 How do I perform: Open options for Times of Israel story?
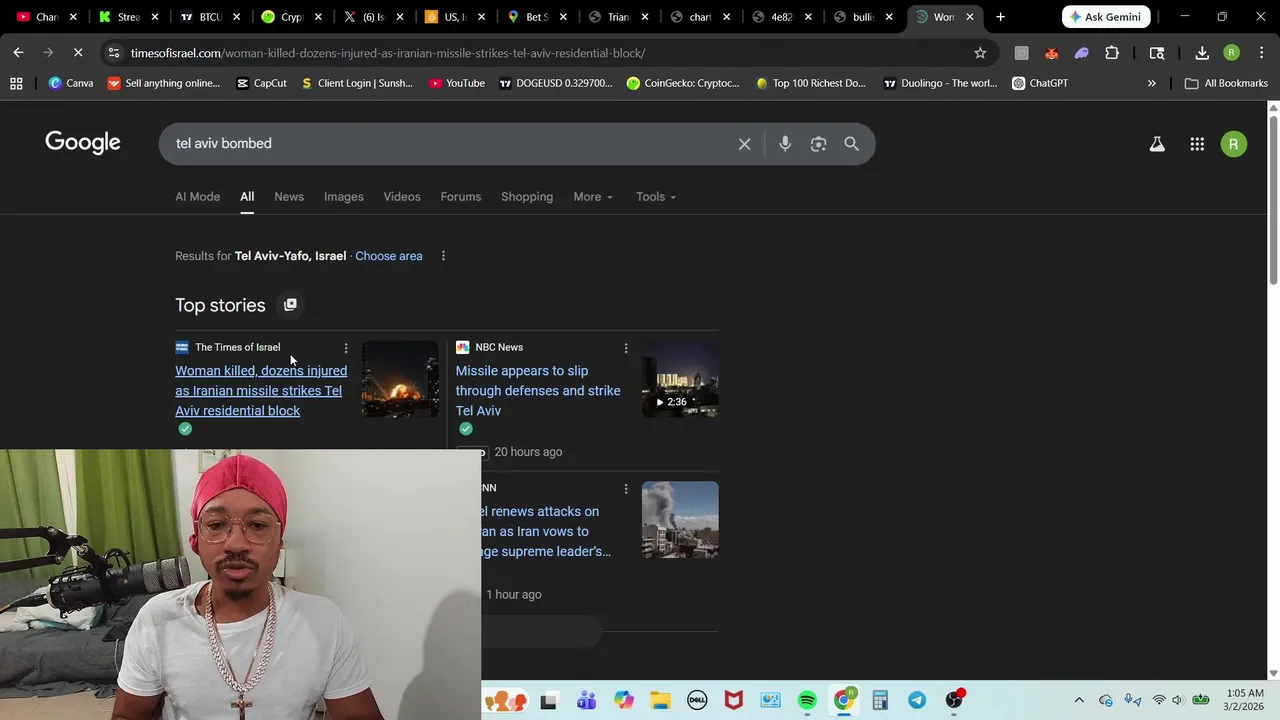346,348
